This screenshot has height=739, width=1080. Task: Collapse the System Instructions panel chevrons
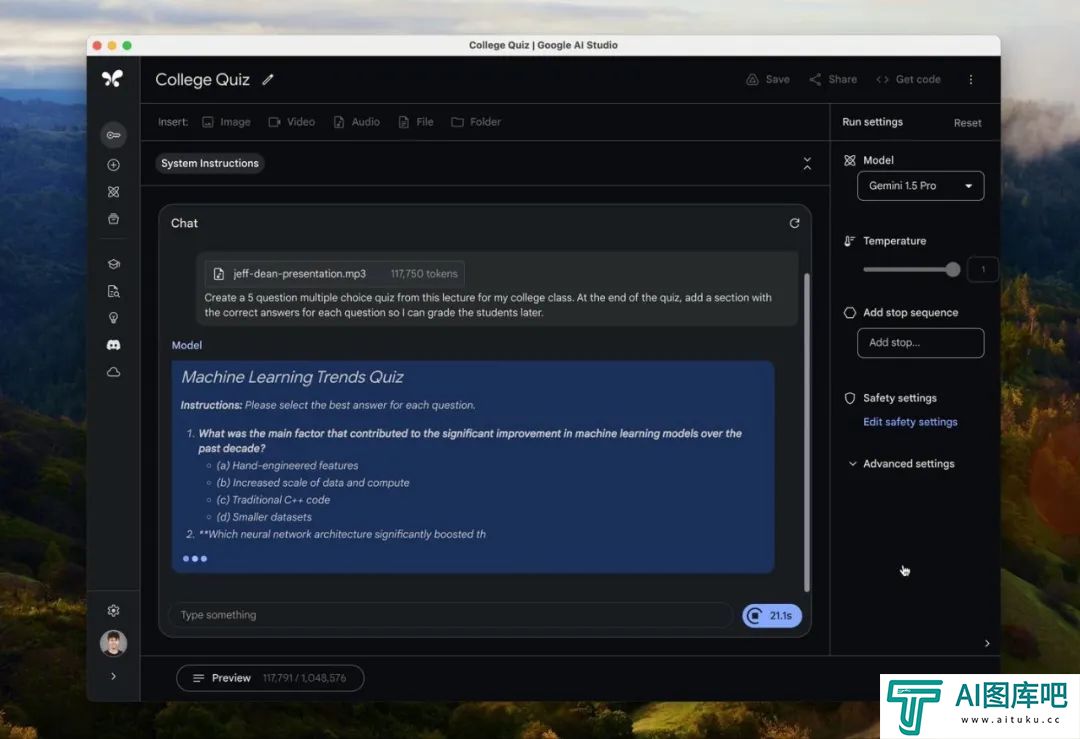coord(807,163)
